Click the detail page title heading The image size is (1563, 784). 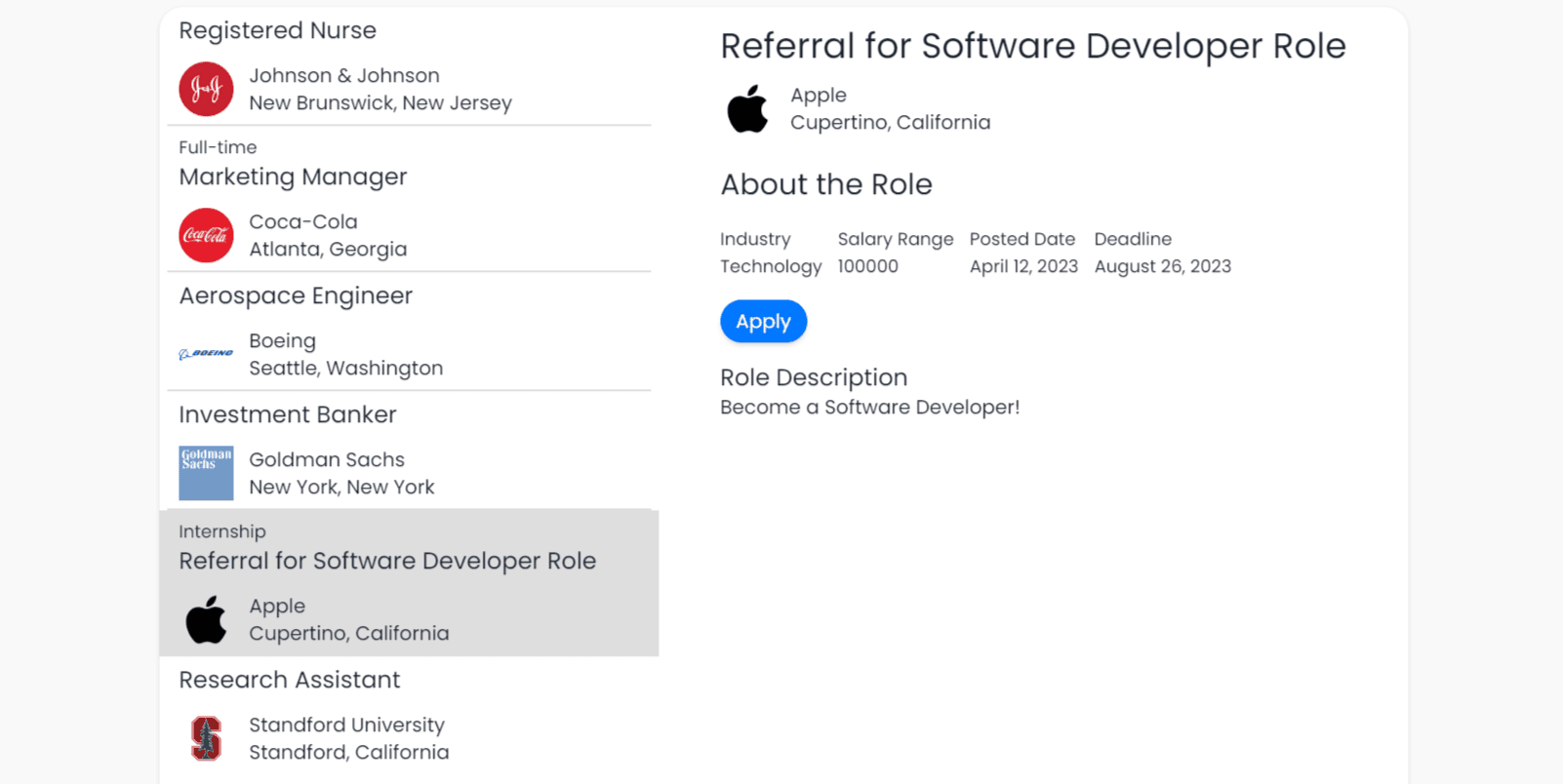pyautogui.click(x=1033, y=46)
